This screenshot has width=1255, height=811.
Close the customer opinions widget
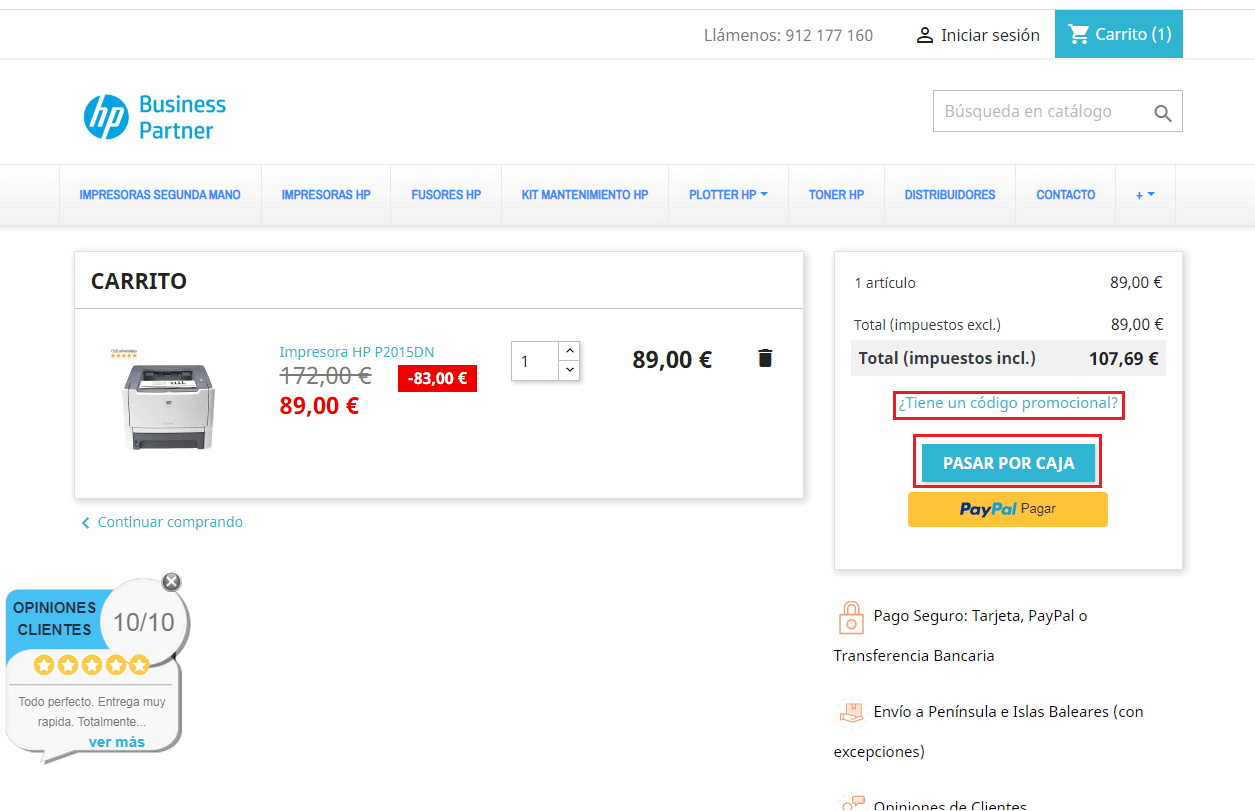coord(172,582)
